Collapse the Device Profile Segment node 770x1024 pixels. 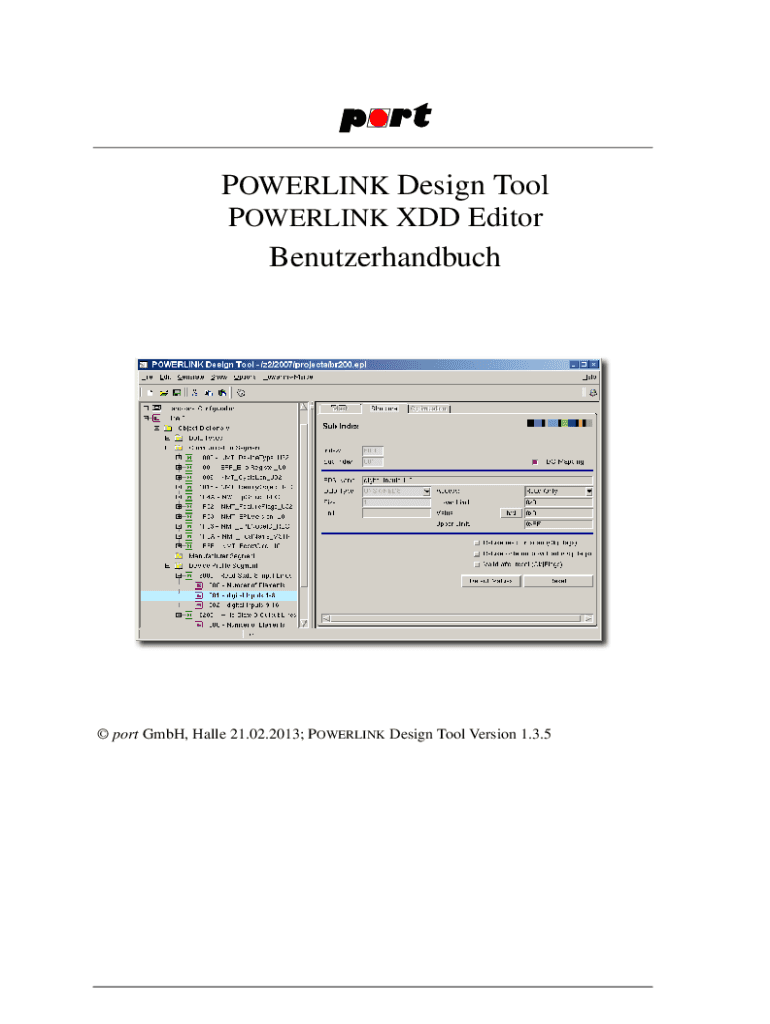[167, 565]
